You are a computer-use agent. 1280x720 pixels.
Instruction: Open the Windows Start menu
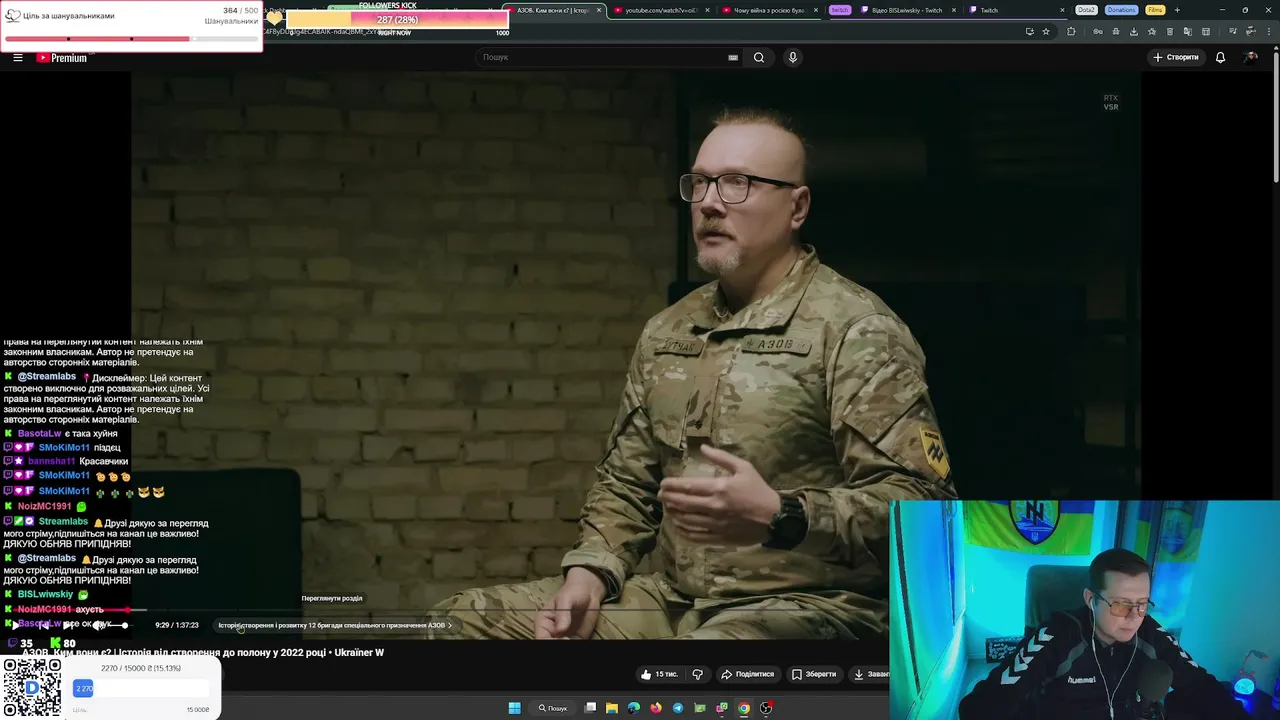[514, 708]
